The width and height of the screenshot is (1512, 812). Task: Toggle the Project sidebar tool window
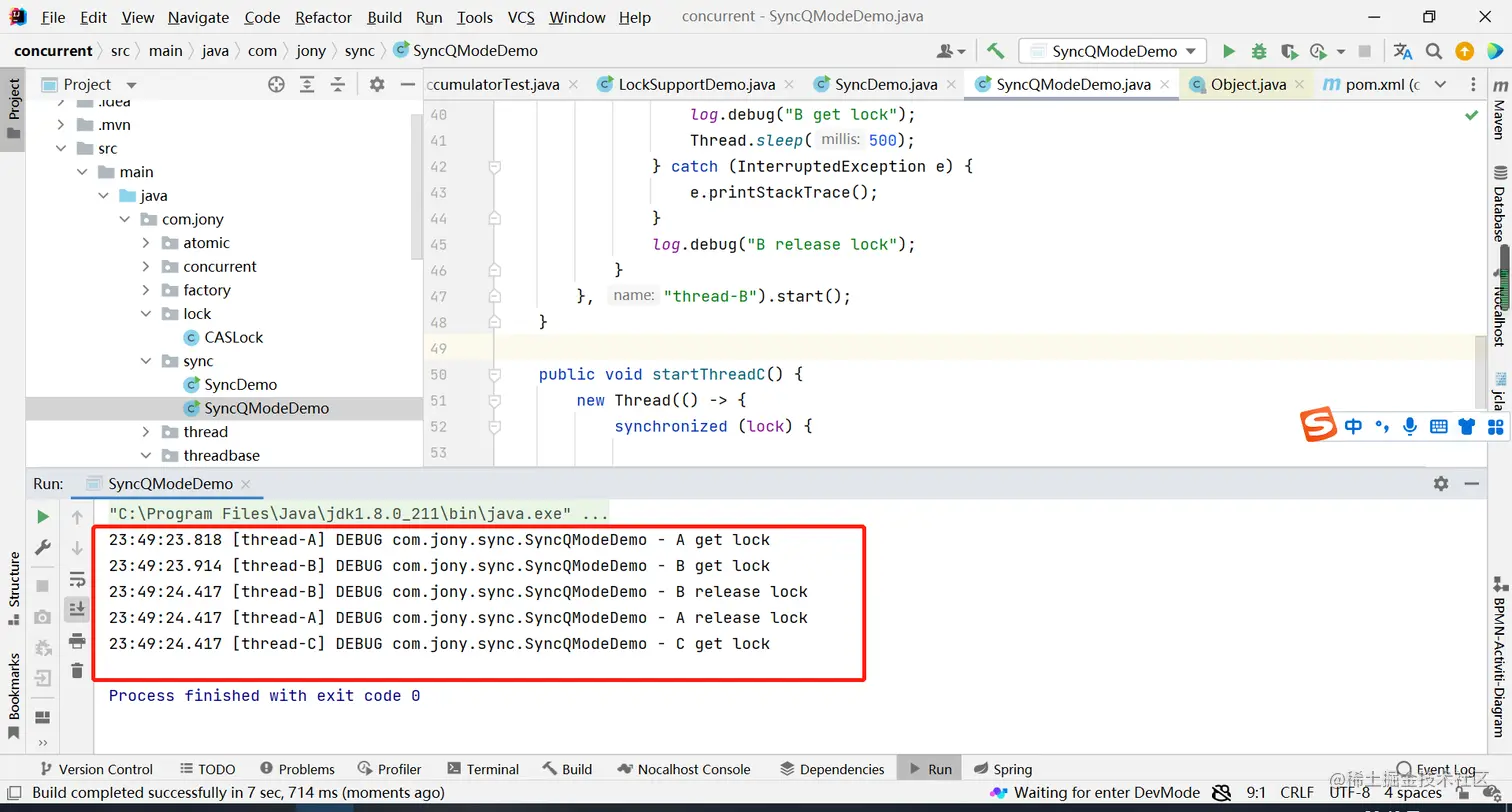click(14, 108)
